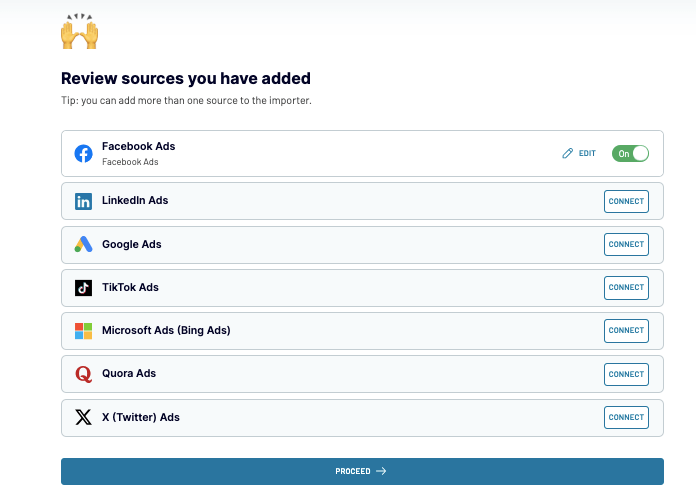696x504 pixels.
Task: Click the TikTok logo icon
Action: pyautogui.click(x=83, y=288)
